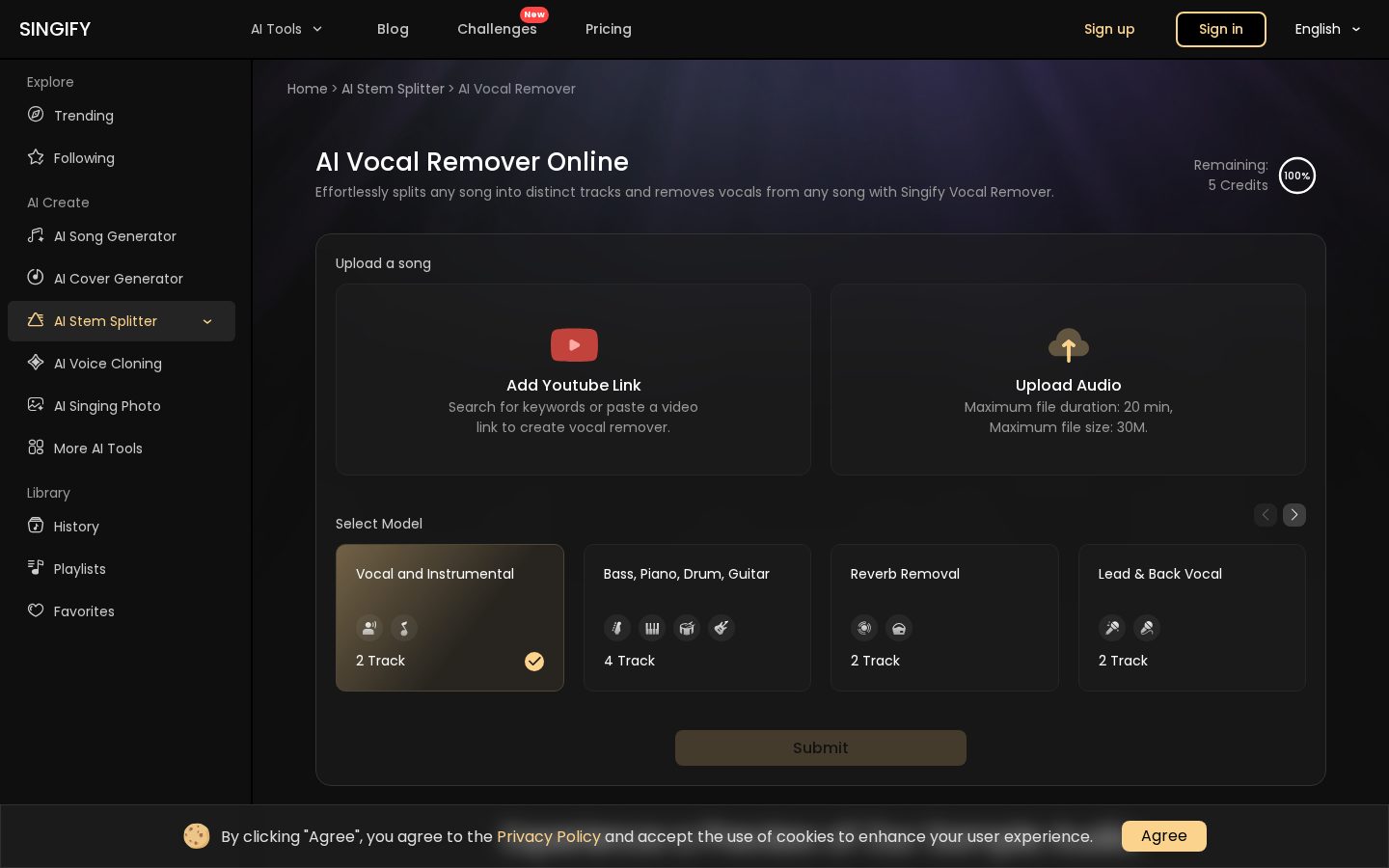Open the Privacy Policy link
1389x868 pixels.
coord(549,836)
